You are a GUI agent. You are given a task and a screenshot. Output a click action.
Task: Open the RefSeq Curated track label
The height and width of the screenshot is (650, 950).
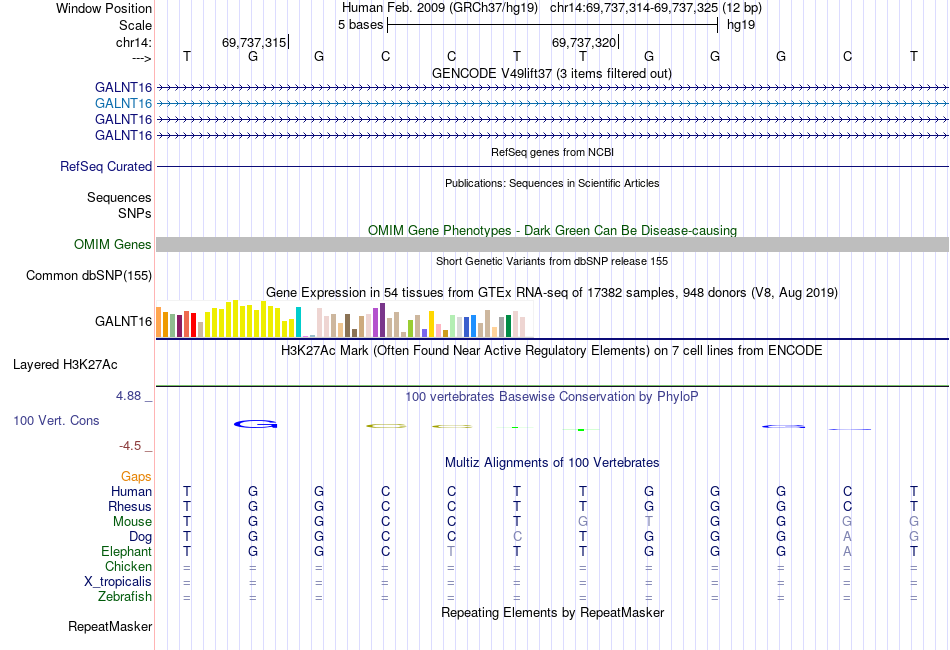(x=106, y=167)
